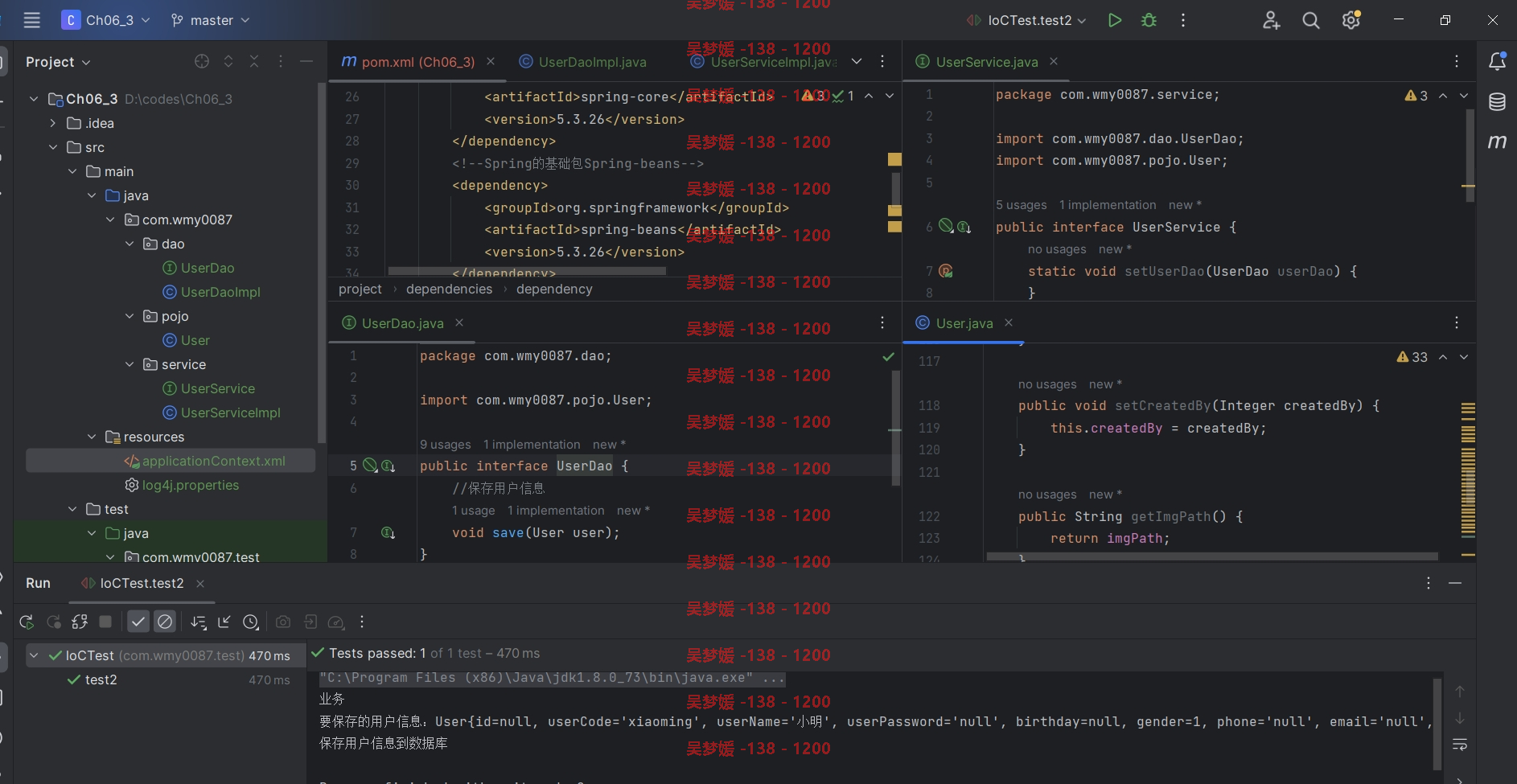Viewport: 1517px width, 784px height.
Task: Collapse the dao package
Action: click(x=129, y=244)
